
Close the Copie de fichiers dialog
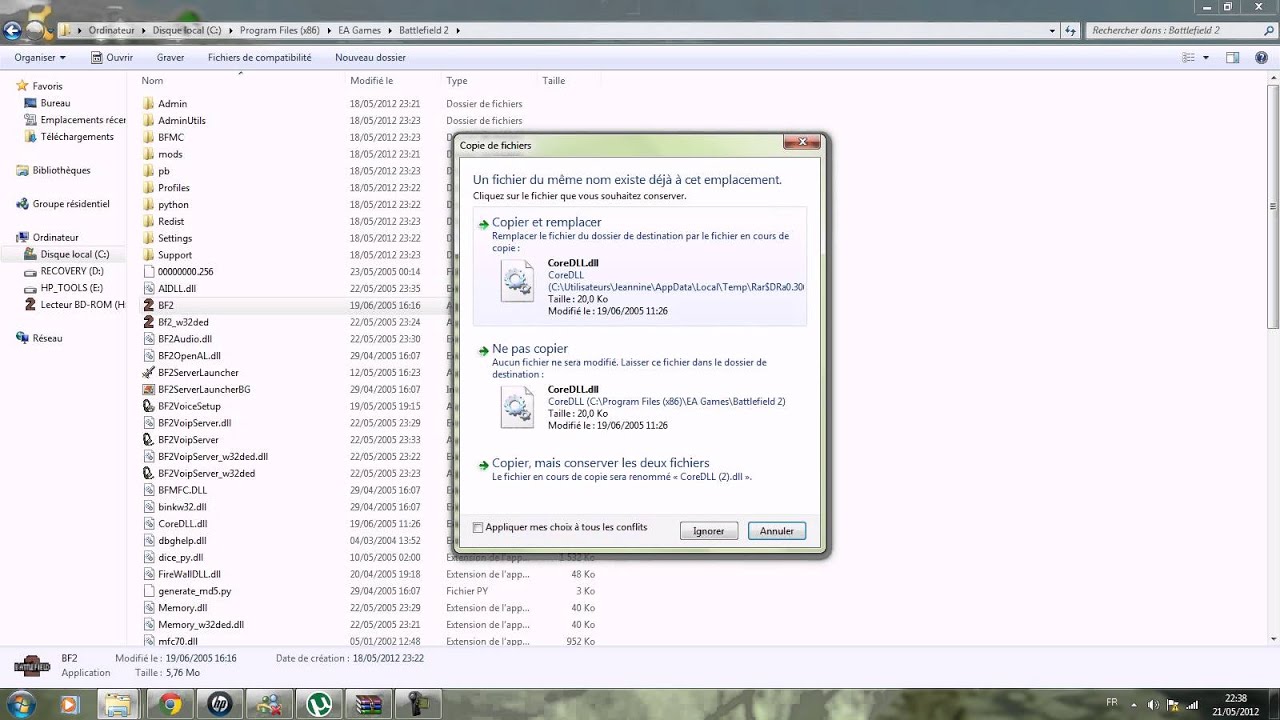802,143
